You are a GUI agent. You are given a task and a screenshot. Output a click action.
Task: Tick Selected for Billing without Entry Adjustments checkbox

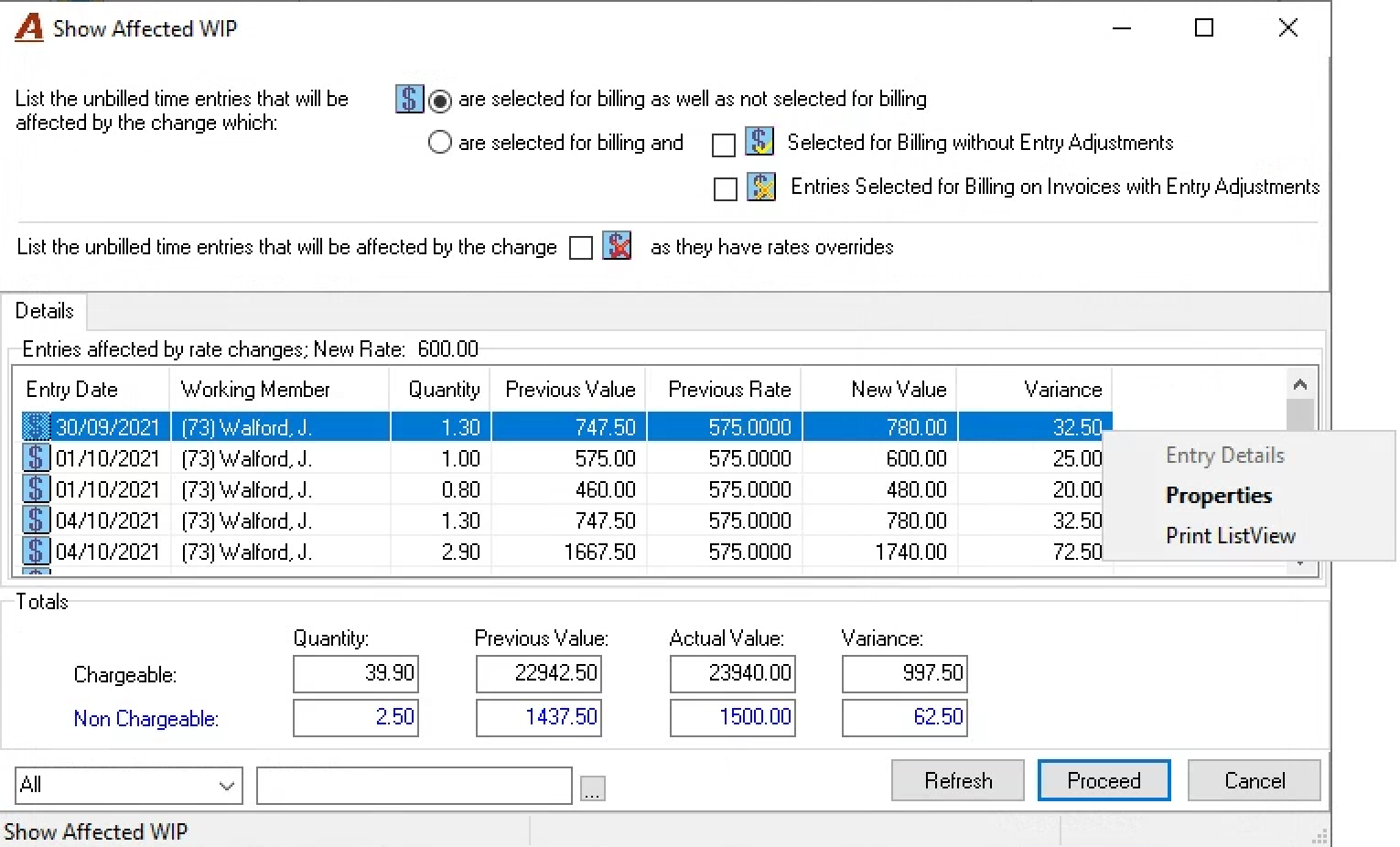point(724,145)
